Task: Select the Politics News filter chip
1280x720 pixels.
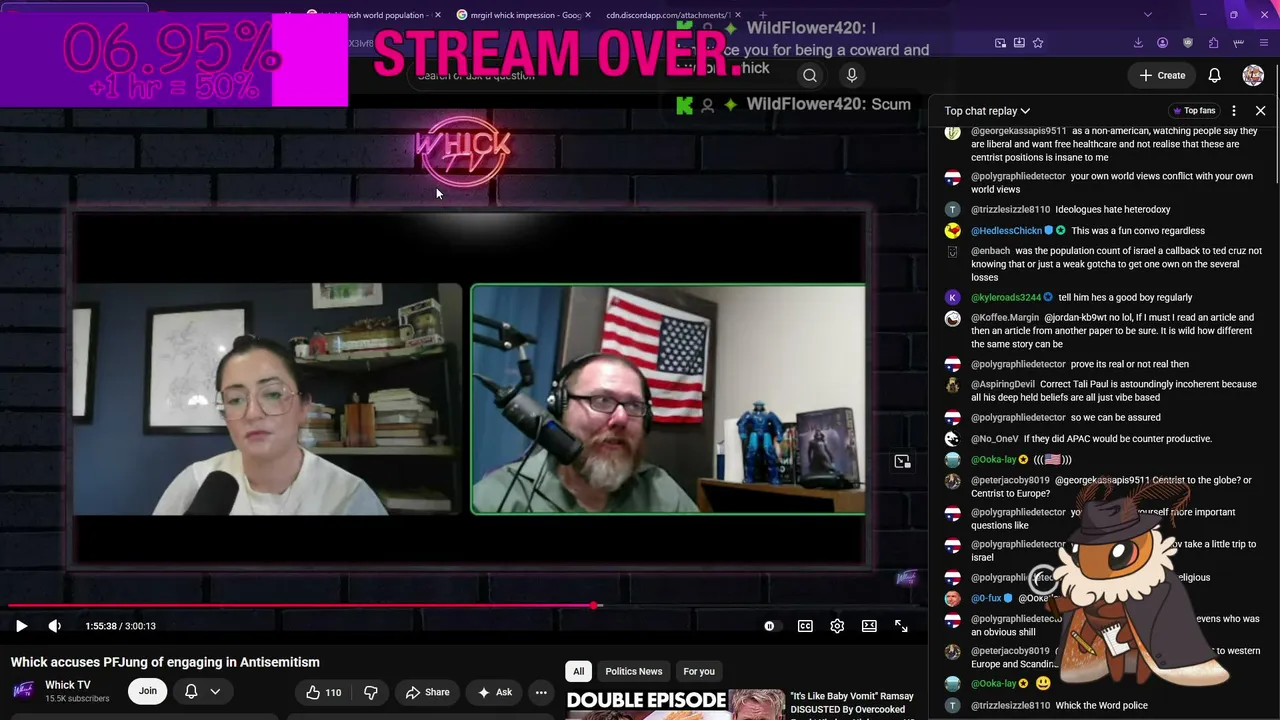Action: (634, 671)
